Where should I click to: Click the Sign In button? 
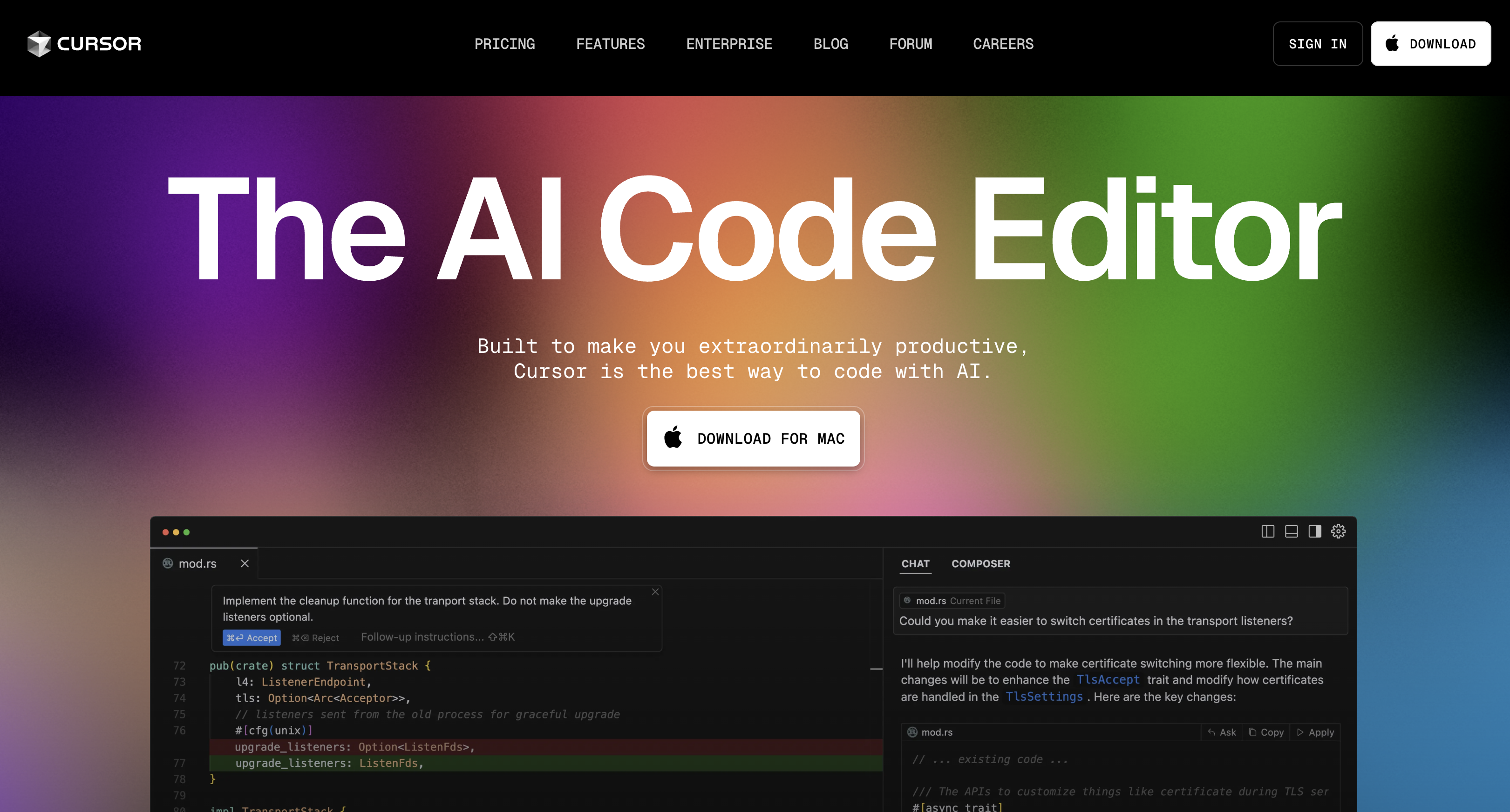pyautogui.click(x=1317, y=44)
